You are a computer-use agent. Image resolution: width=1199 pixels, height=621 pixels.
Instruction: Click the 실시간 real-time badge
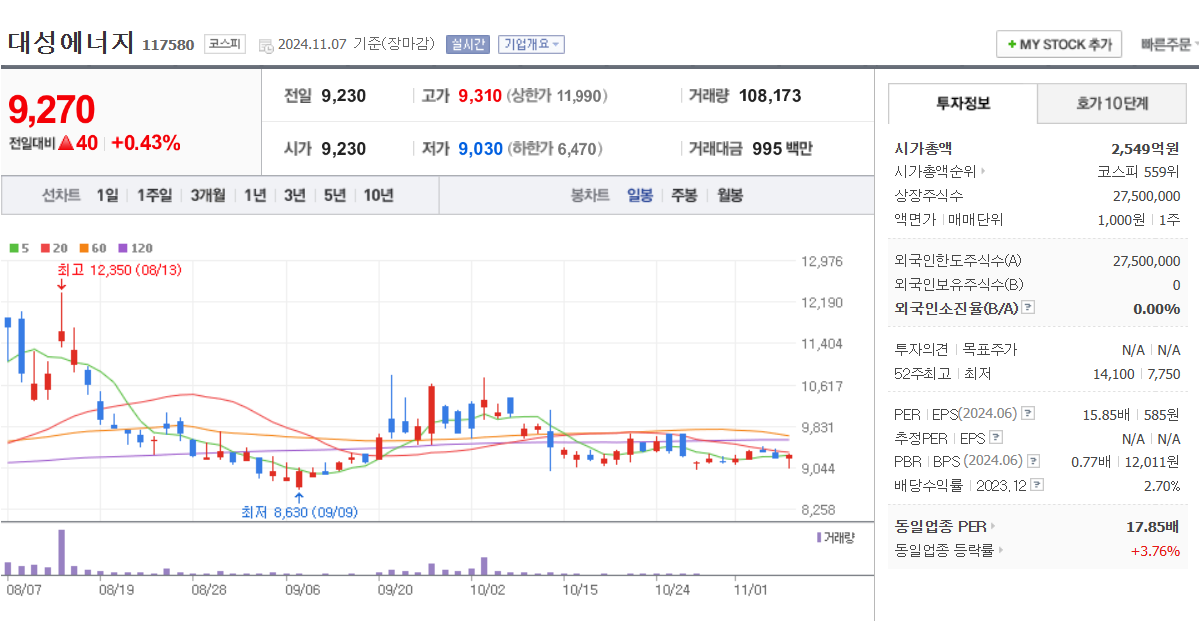click(468, 44)
